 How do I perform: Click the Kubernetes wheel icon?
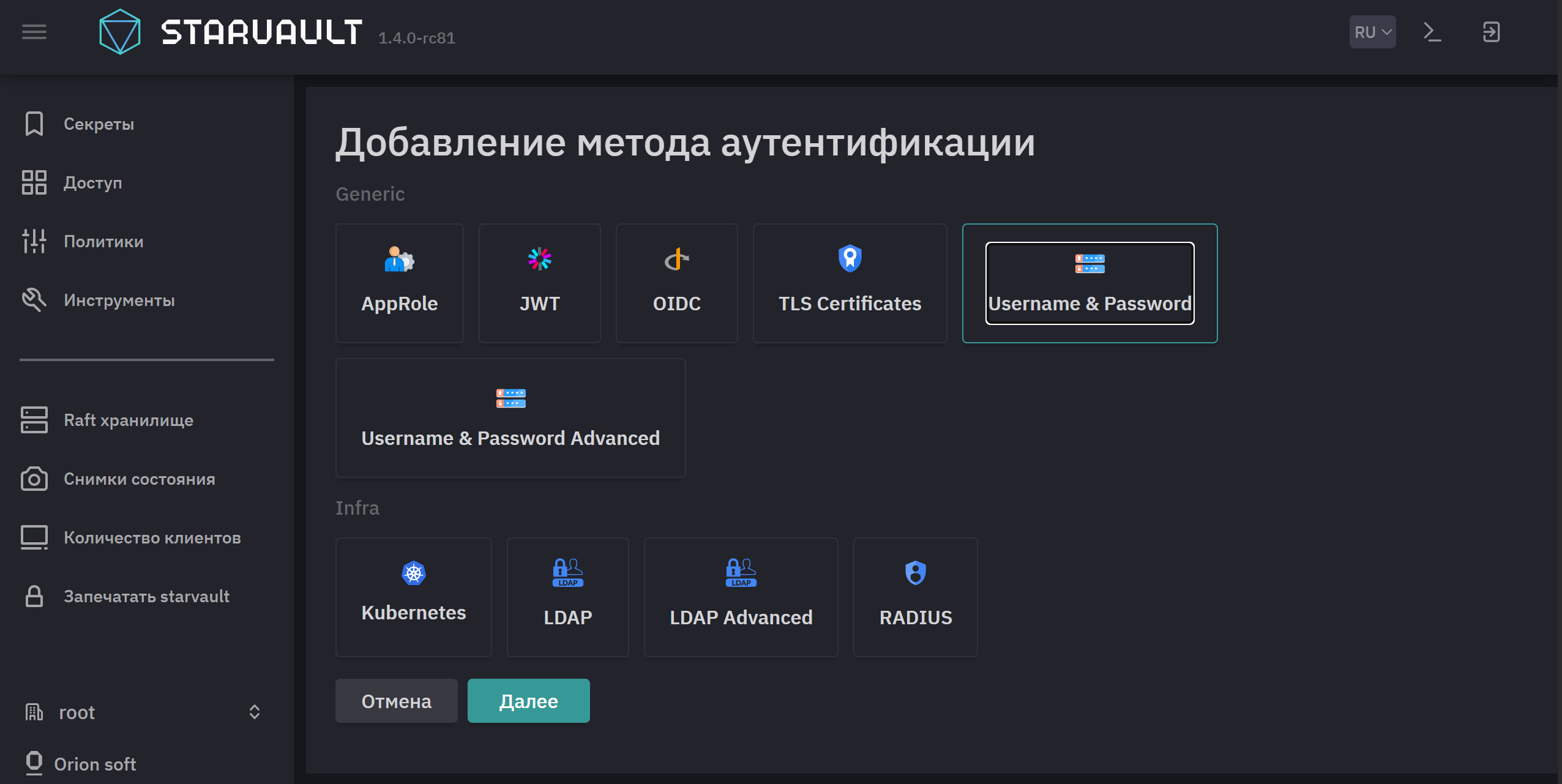point(414,573)
